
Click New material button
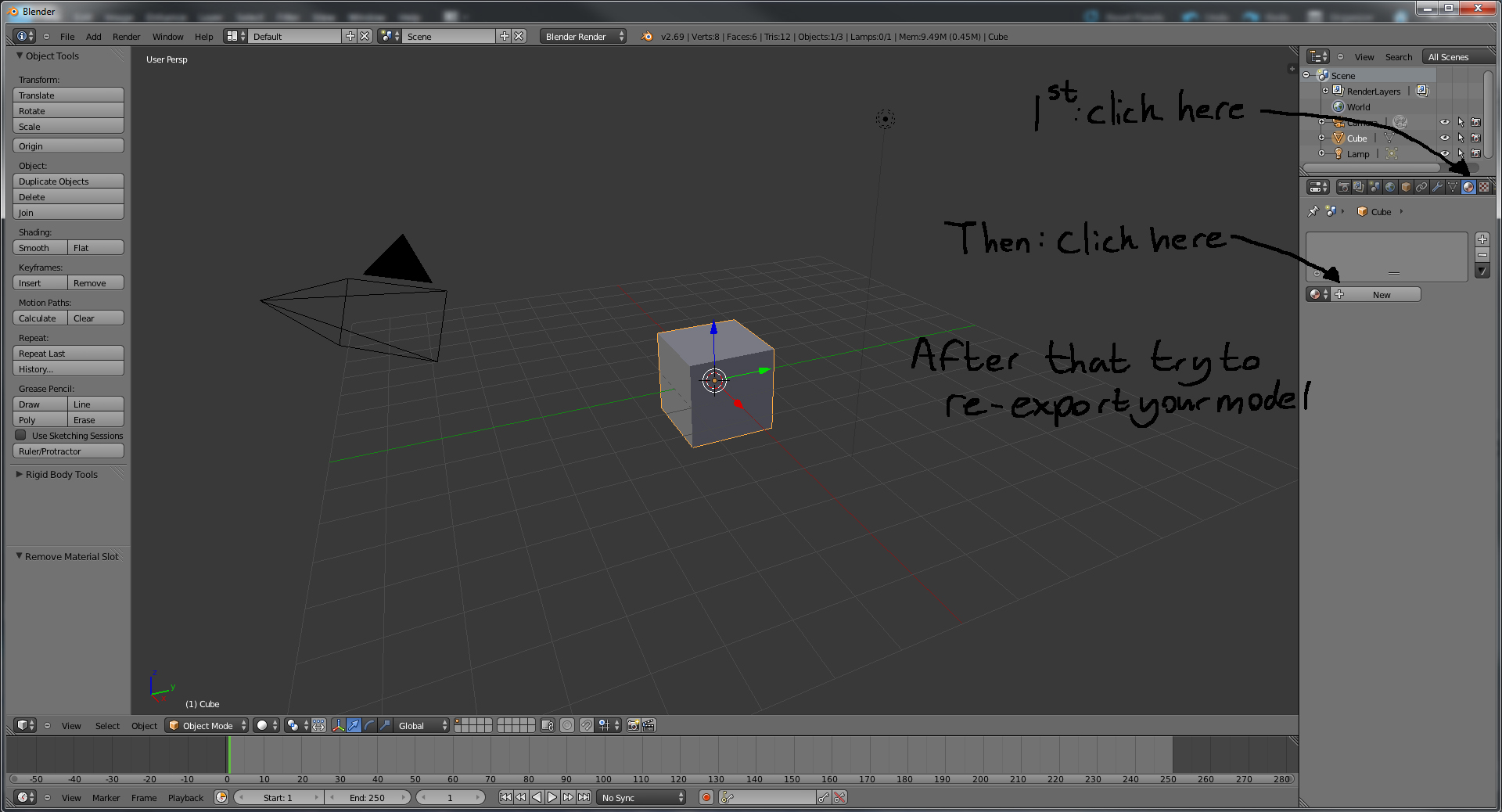coord(1374,294)
